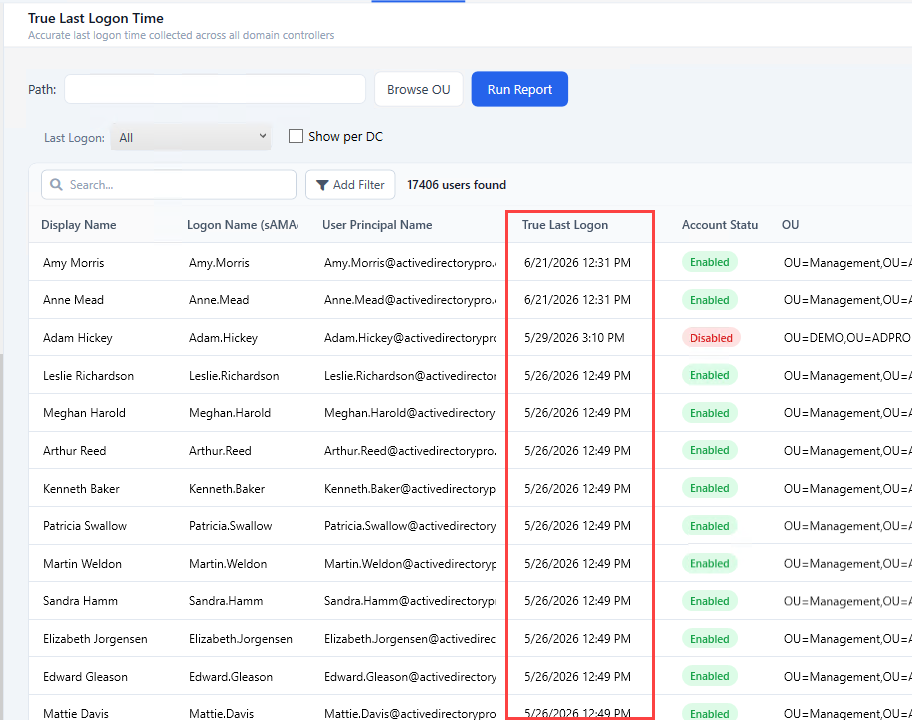Click the funnel filter icon
Viewport: 912px width, 720px height.
322,185
